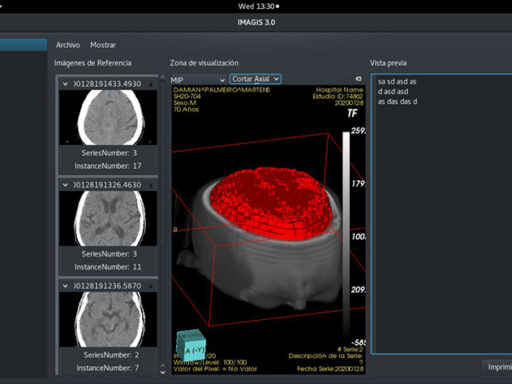Image resolution: width=512 pixels, height=384 pixels.
Task: Click the Estudio ID:74862 overlay
Action: point(338,96)
